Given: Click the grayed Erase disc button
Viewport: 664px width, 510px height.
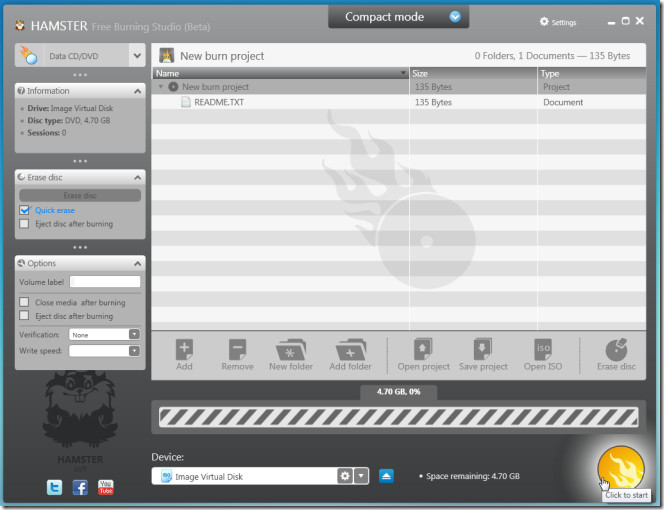Looking at the screenshot, I should (x=80, y=195).
